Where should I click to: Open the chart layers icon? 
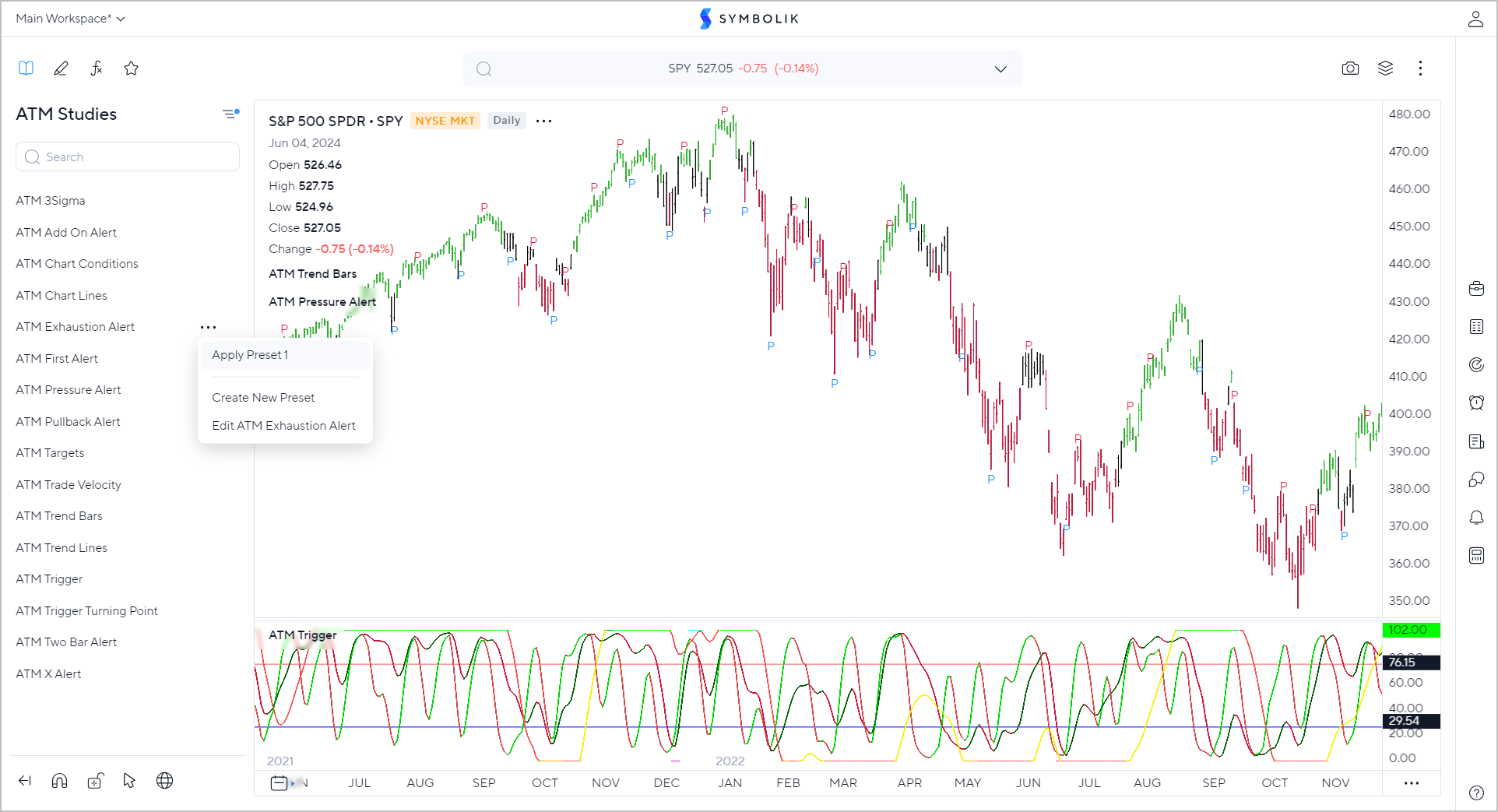click(x=1385, y=69)
